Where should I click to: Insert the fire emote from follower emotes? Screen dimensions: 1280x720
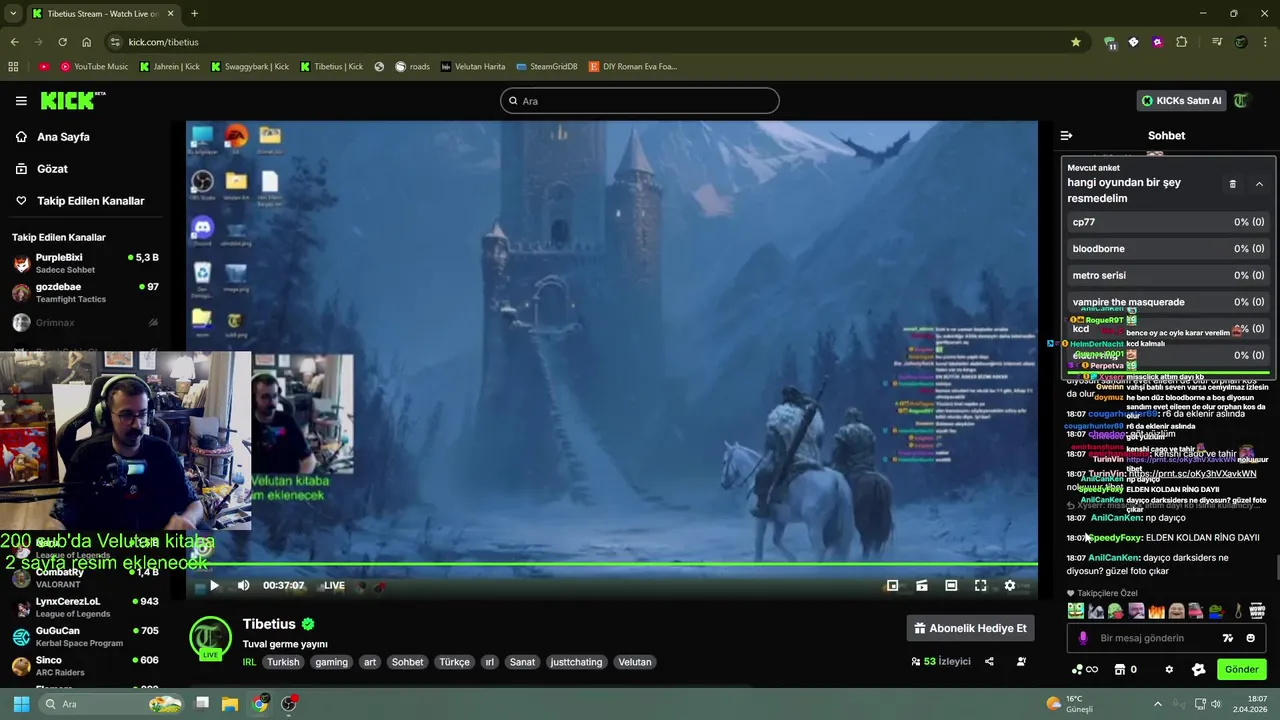point(1157,611)
